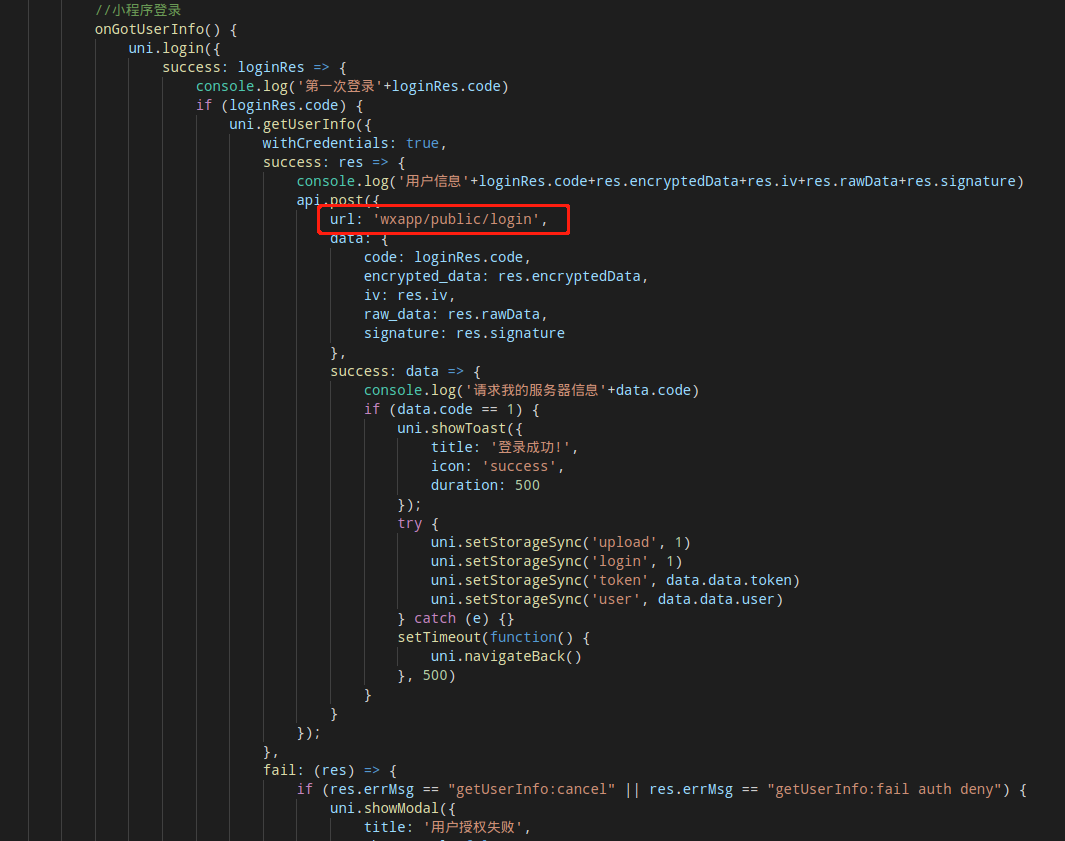Click the "icon: 'success'," line

click(x=497, y=467)
